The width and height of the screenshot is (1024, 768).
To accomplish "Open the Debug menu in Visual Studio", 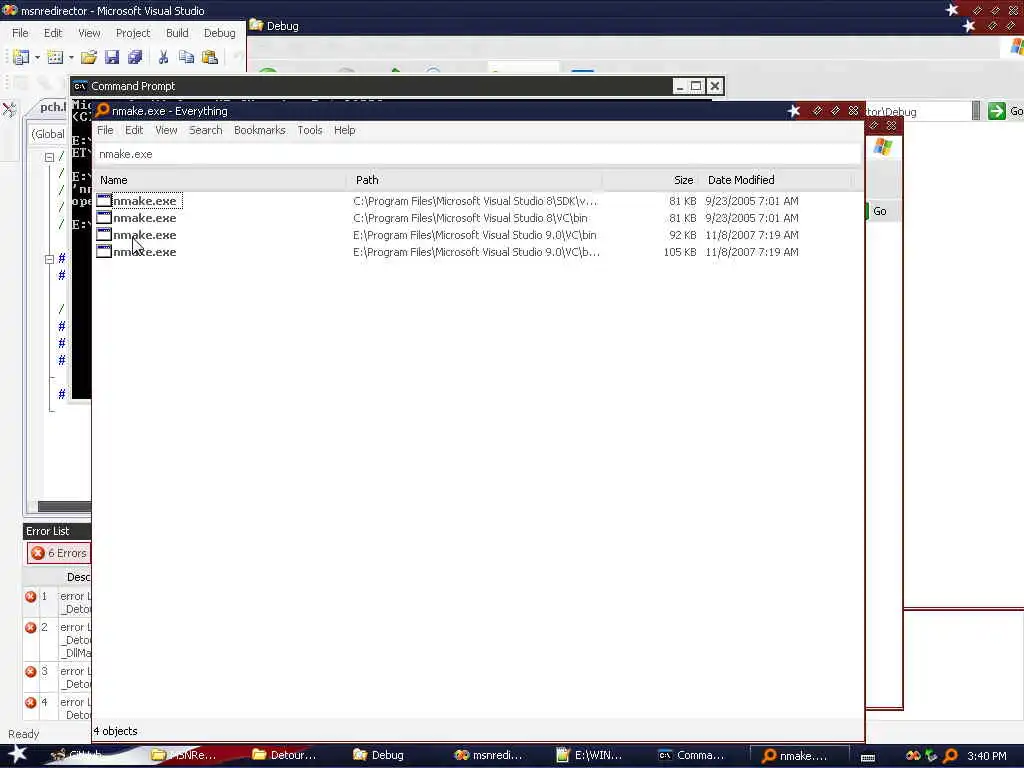I will (x=219, y=33).
